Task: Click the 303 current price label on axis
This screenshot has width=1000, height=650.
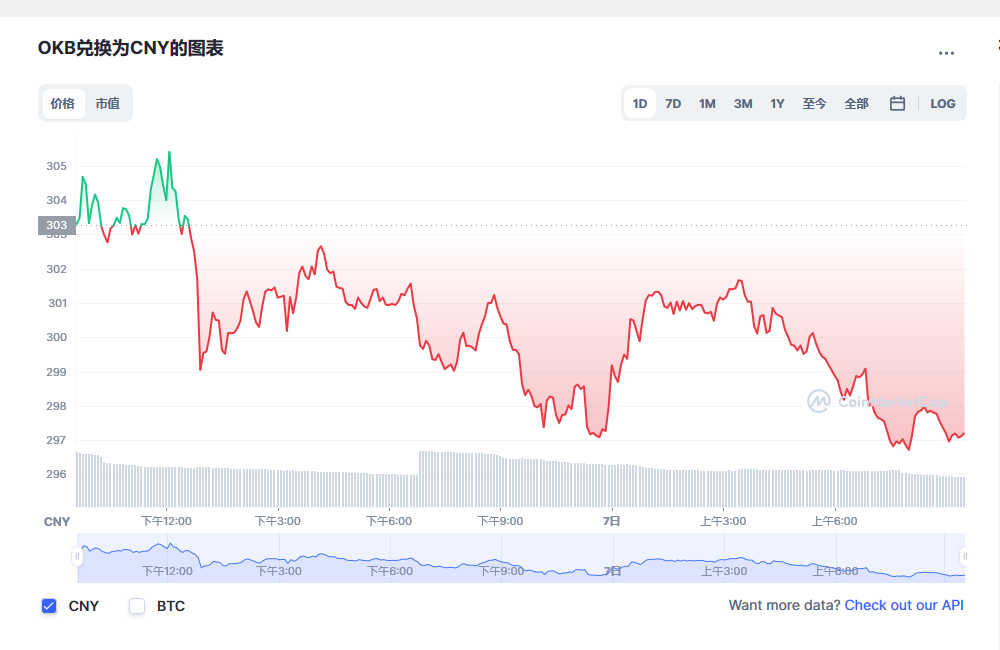Action: [57, 225]
